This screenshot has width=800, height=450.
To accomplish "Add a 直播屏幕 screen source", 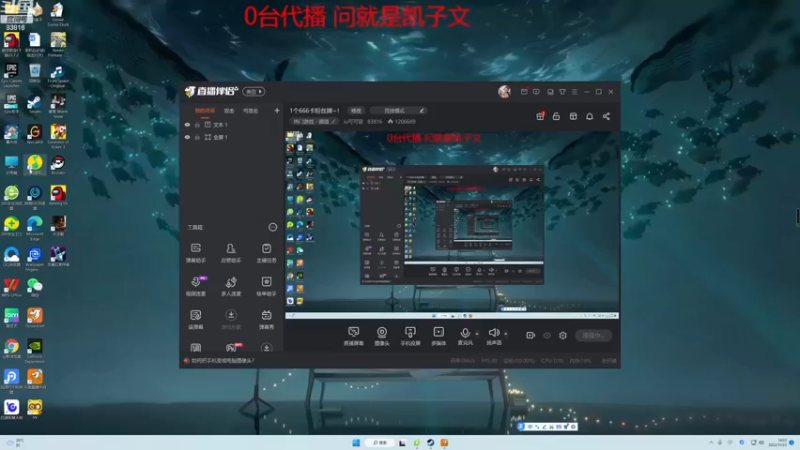I will pyautogui.click(x=353, y=336).
